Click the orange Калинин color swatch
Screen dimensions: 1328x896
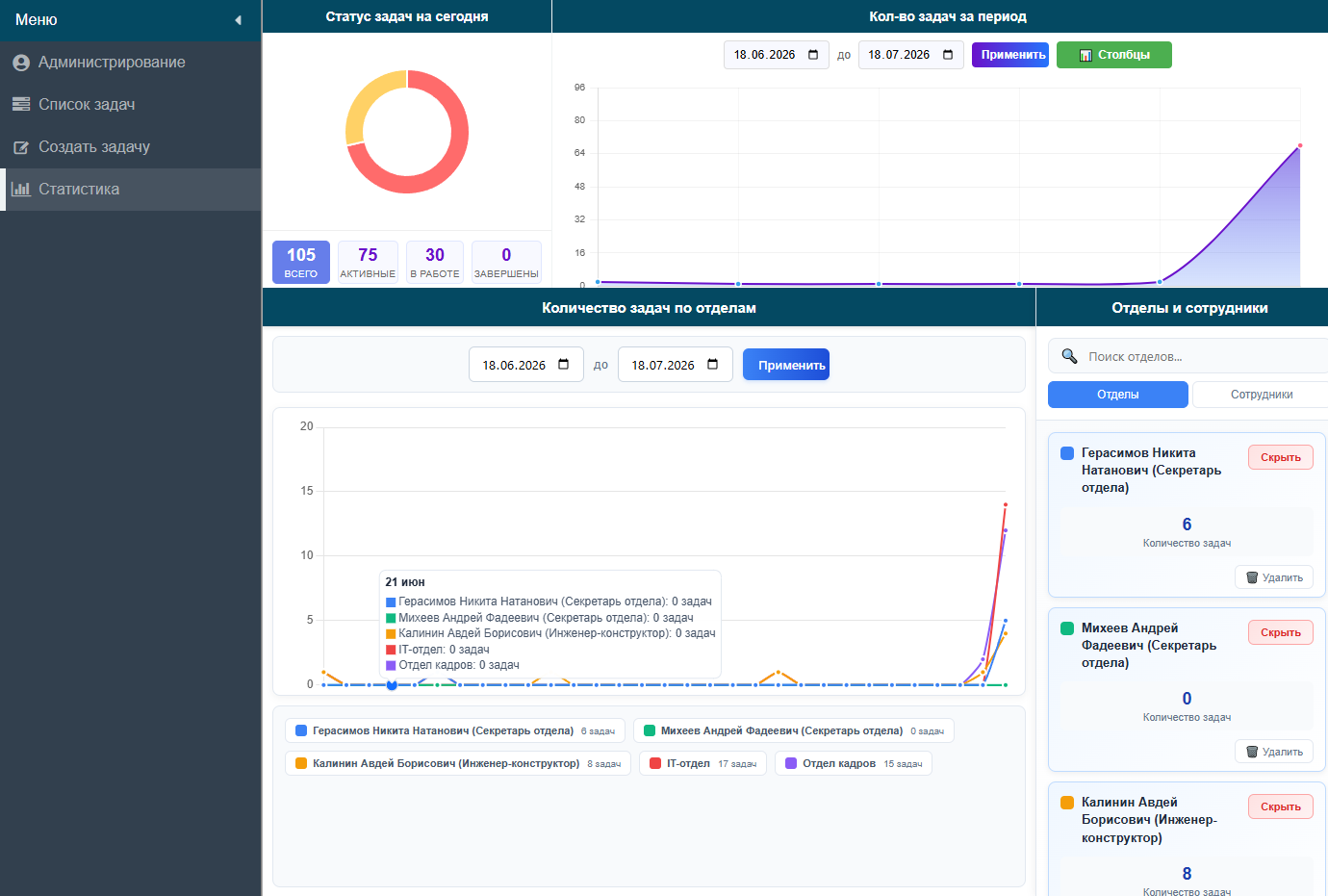click(x=1067, y=803)
